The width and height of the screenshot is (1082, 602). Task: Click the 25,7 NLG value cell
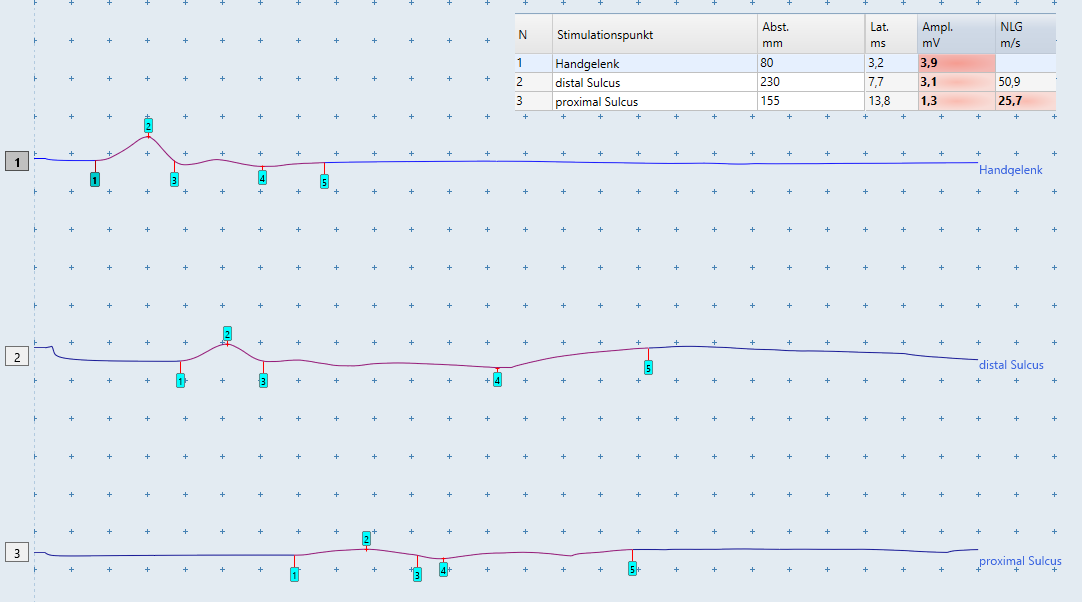[1026, 101]
